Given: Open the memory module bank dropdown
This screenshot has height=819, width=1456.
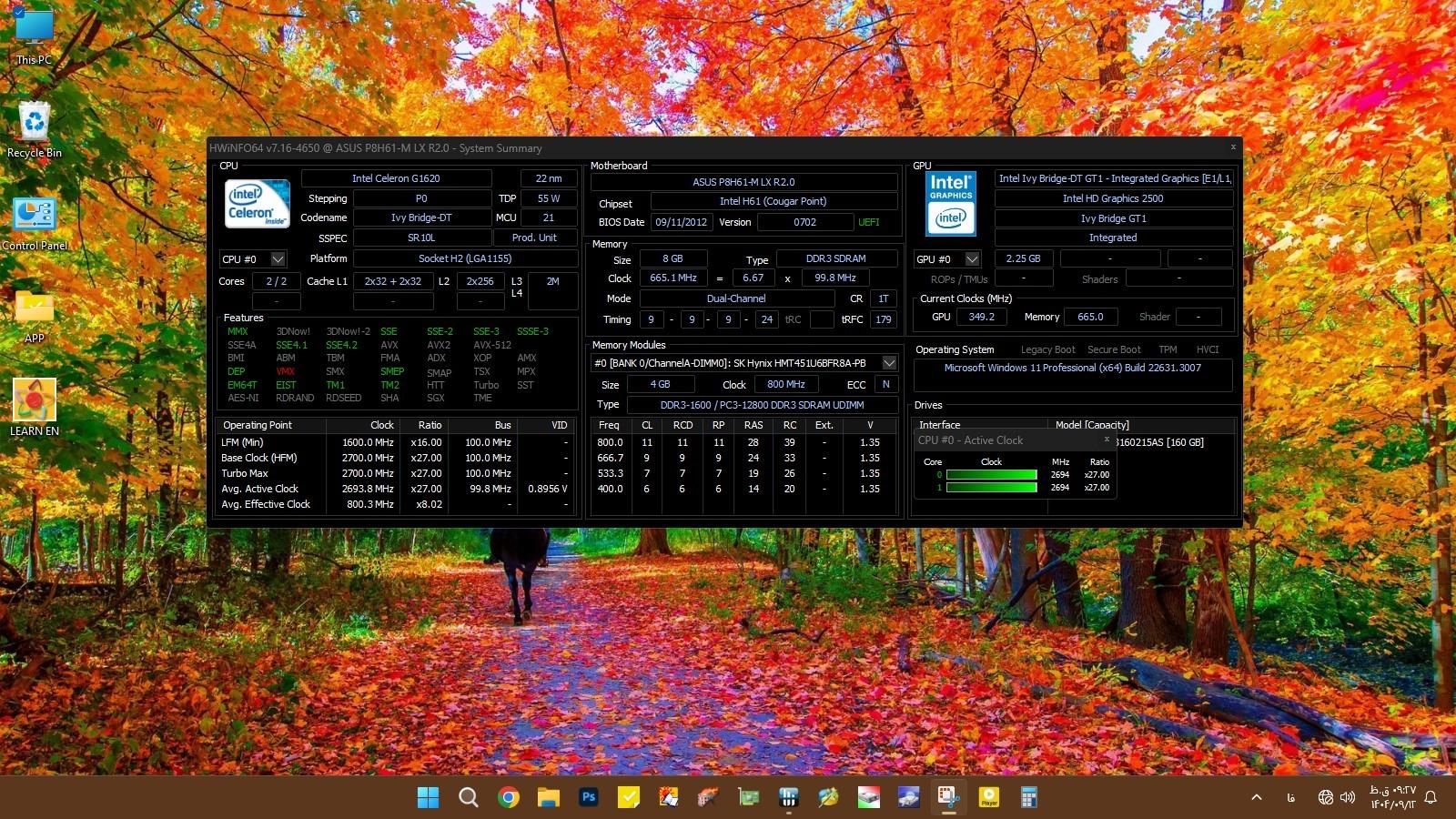Looking at the screenshot, I should point(889,363).
